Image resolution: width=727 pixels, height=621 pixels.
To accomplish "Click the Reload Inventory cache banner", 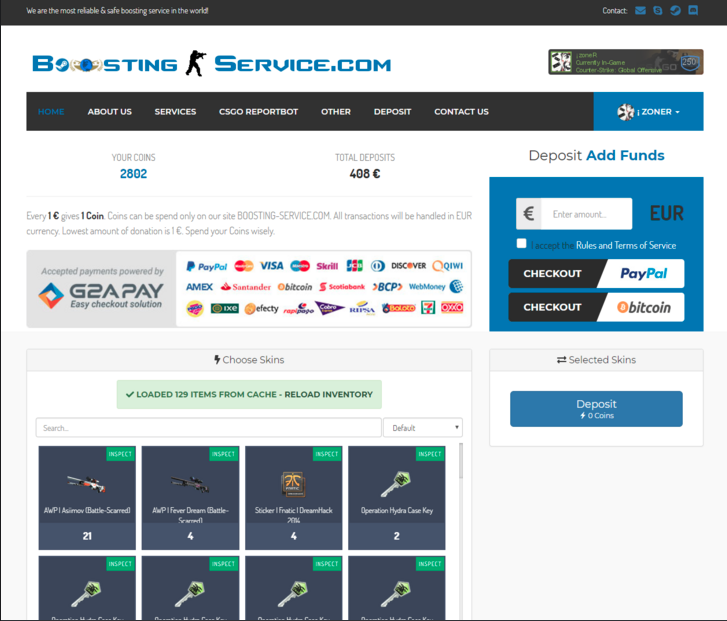I will 249,394.
